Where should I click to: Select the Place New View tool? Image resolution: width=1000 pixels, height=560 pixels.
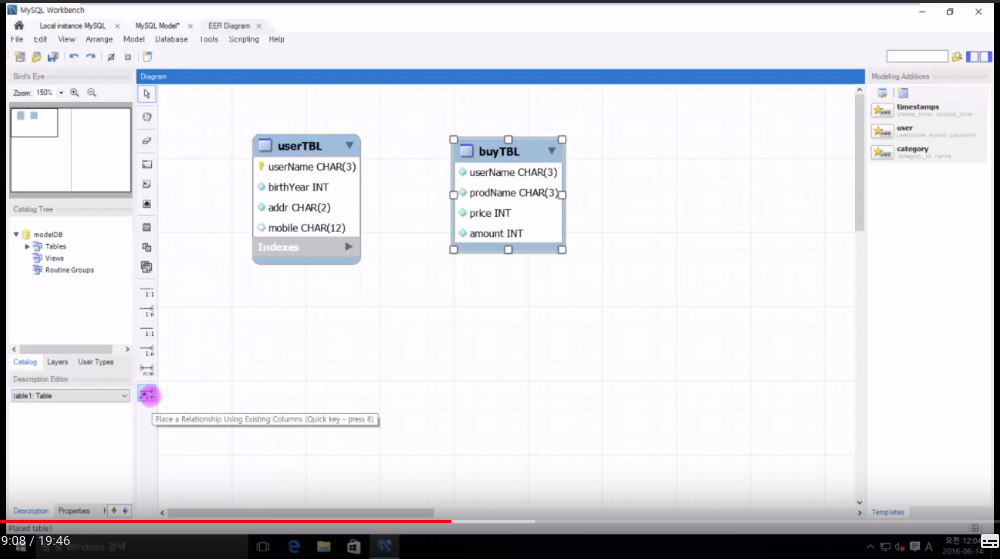(147, 247)
